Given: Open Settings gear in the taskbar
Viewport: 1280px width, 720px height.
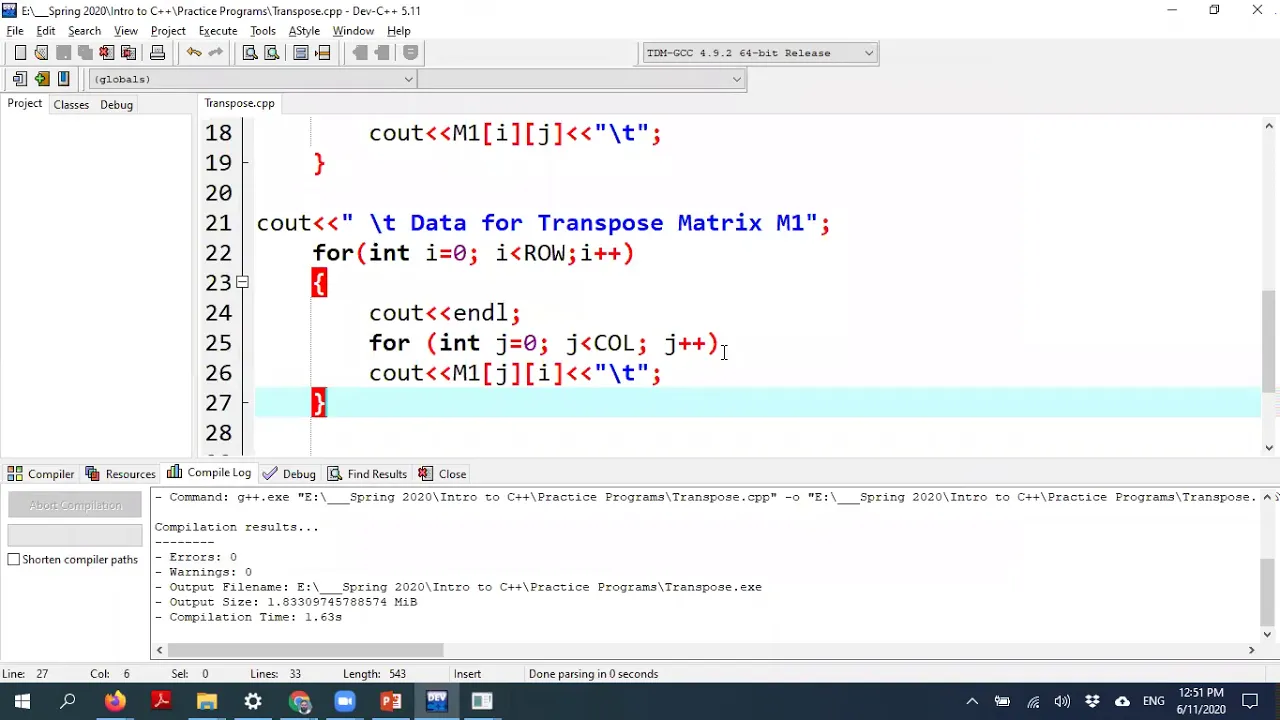Looking at the screenshot, I should 253,701.
